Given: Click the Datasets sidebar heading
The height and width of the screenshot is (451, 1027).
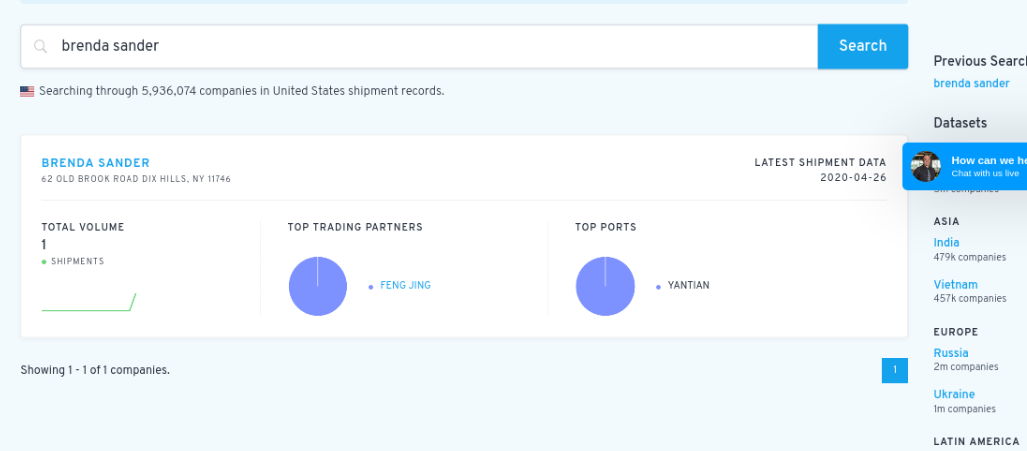Looking at the screenshot, I should click(960, 123).
